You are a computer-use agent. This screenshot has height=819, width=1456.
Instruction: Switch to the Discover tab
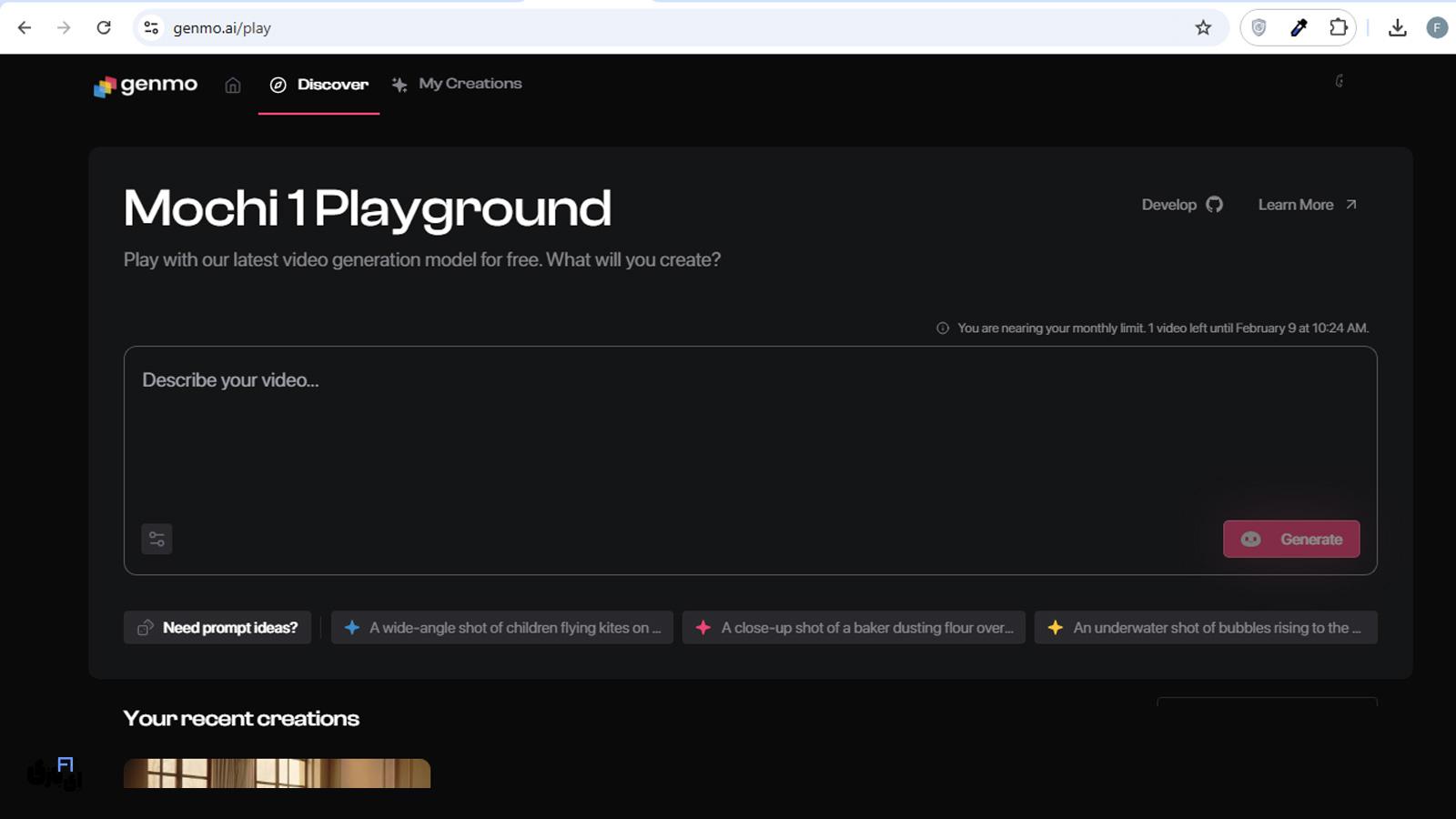319,84
